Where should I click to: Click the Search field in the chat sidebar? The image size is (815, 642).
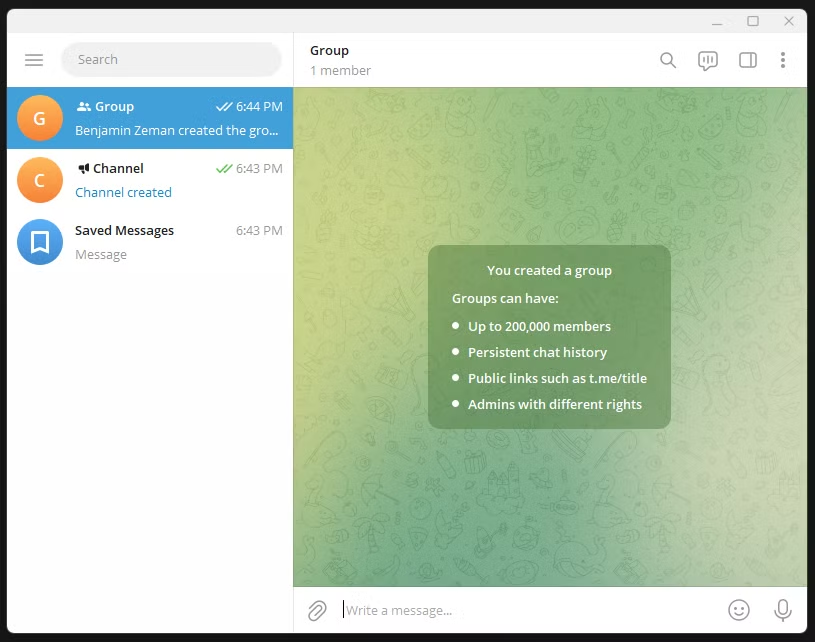pos(171,59)
